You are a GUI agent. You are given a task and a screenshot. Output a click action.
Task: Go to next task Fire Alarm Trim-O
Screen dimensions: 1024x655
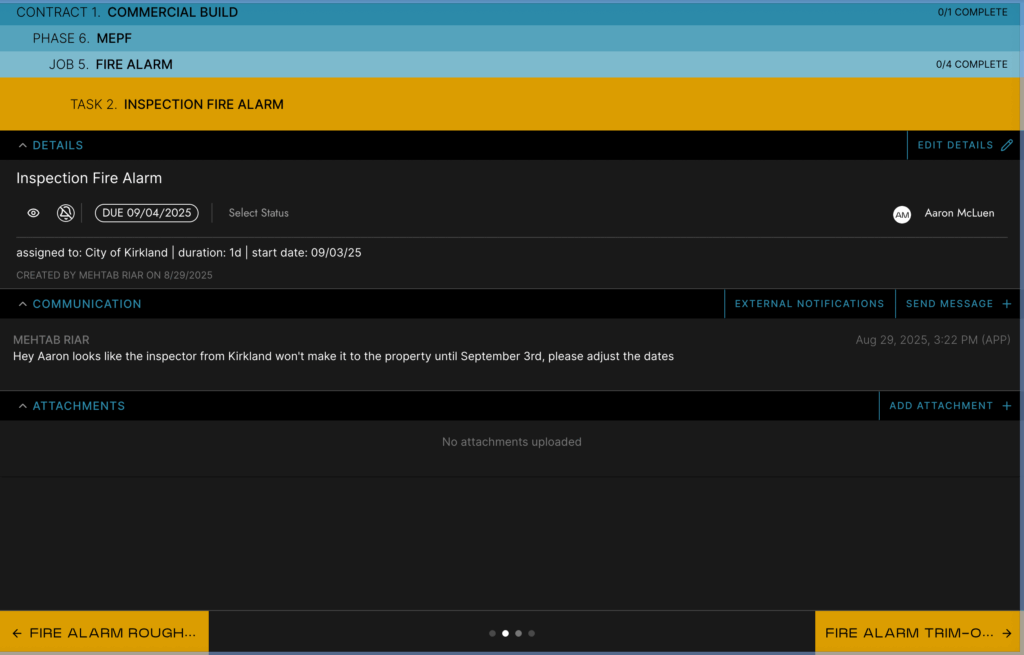click(x=919, y=633)
